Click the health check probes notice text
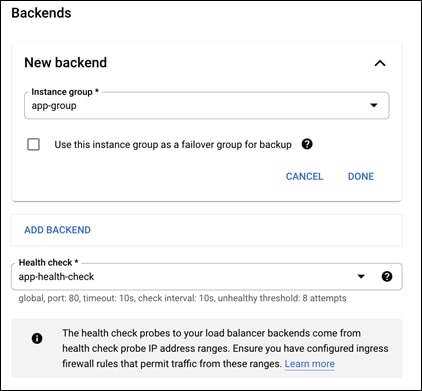 [225, 348]
